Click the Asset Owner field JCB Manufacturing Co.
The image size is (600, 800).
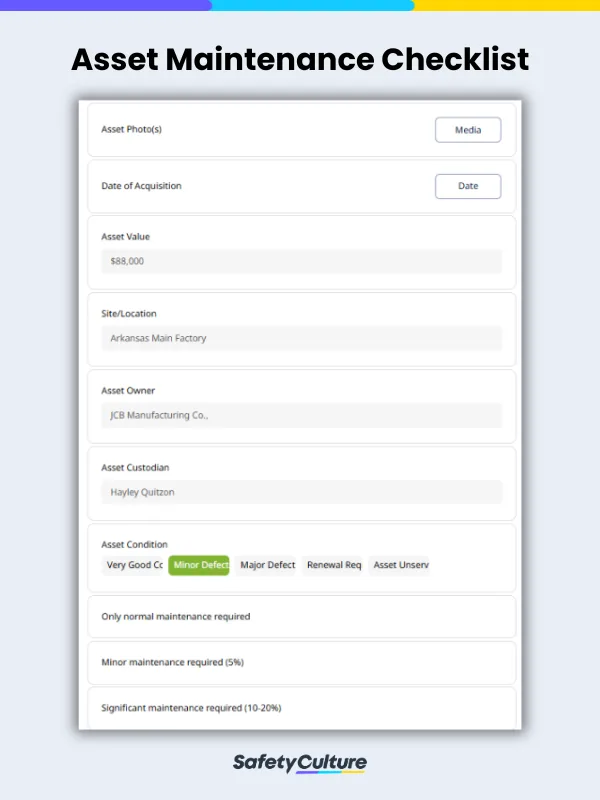301,415
